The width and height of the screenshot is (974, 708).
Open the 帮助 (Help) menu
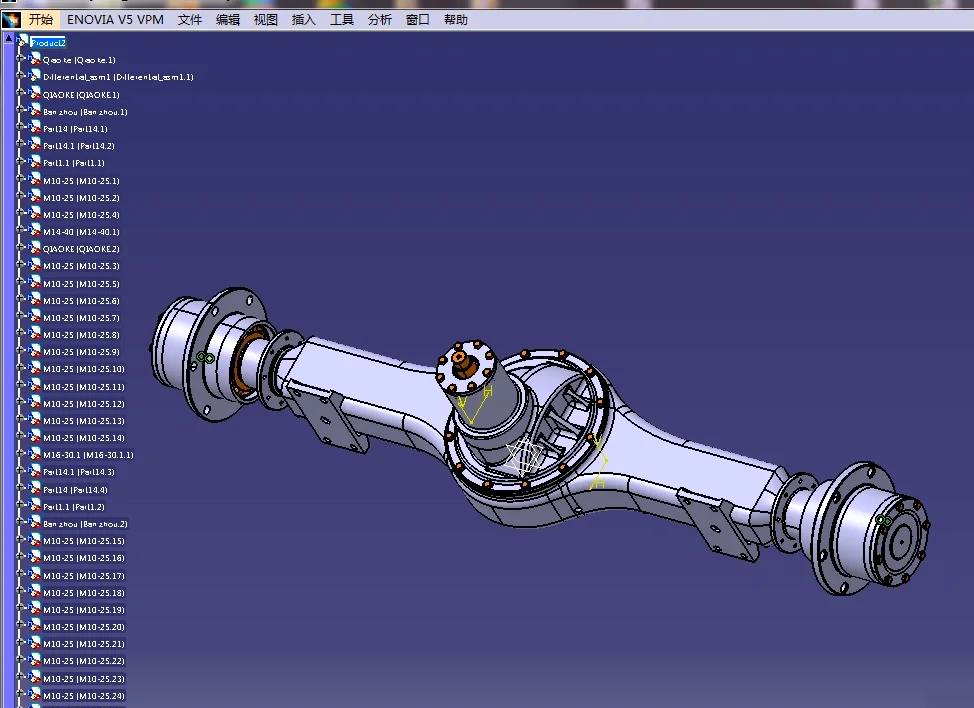(455, 19)
